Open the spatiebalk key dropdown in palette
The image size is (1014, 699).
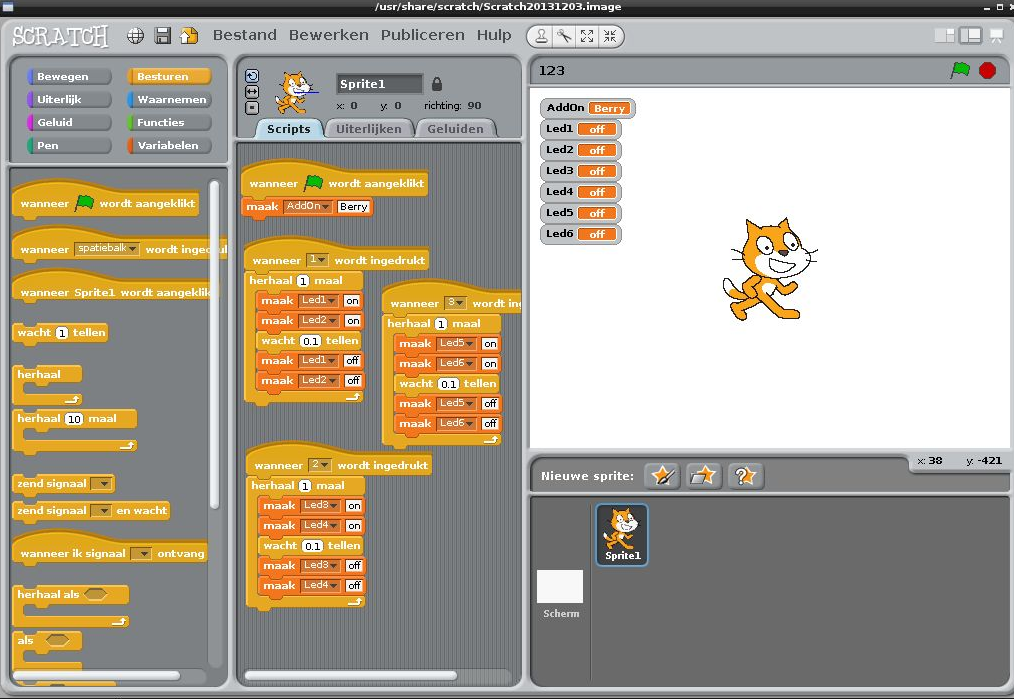coord(107,248)
